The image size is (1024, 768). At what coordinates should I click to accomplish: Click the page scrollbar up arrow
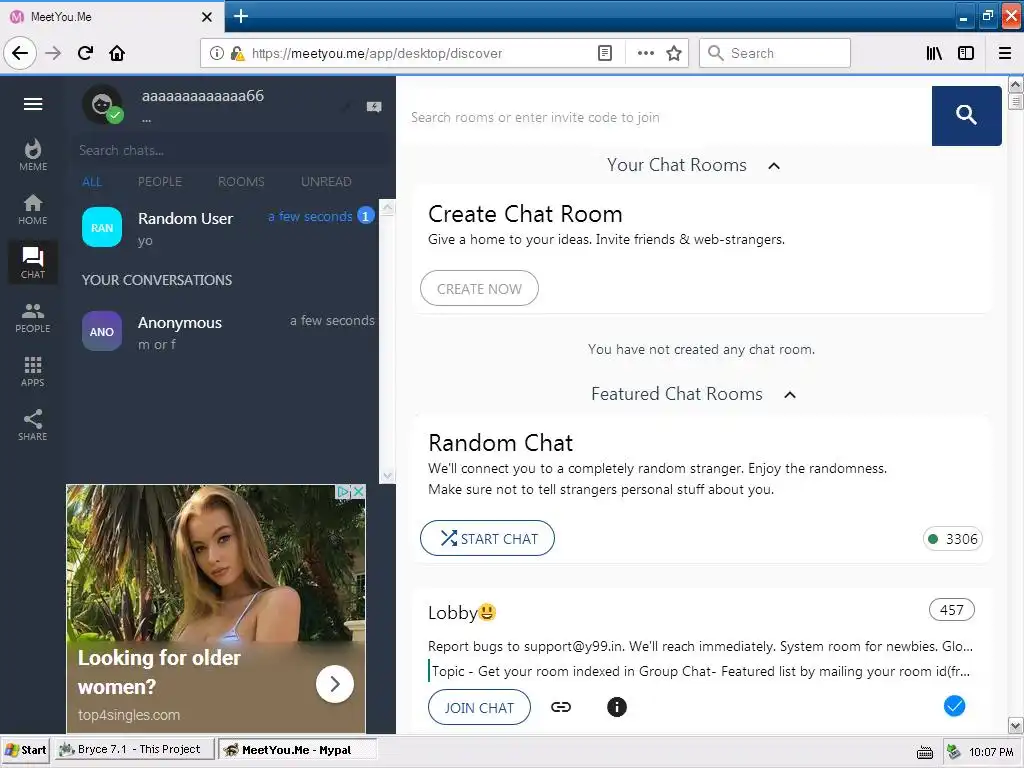pos(1016,85)
